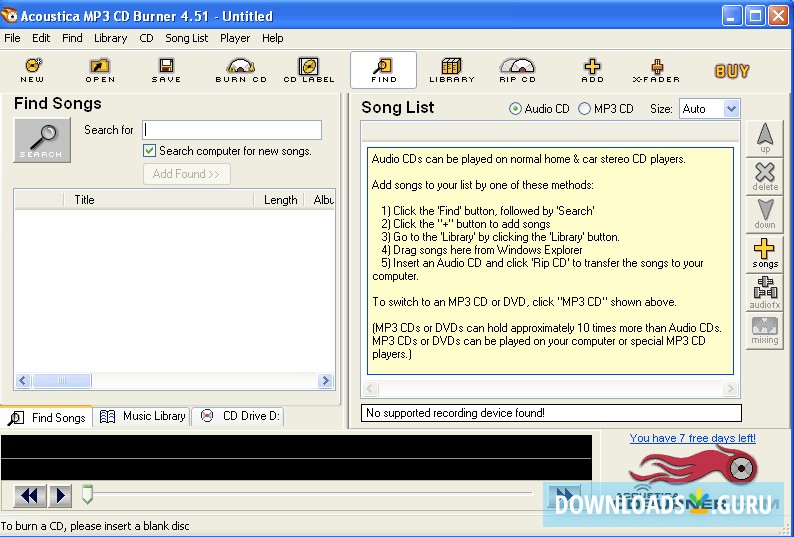
Task: Click the magnifier Search button
Action: pos(42,140)
